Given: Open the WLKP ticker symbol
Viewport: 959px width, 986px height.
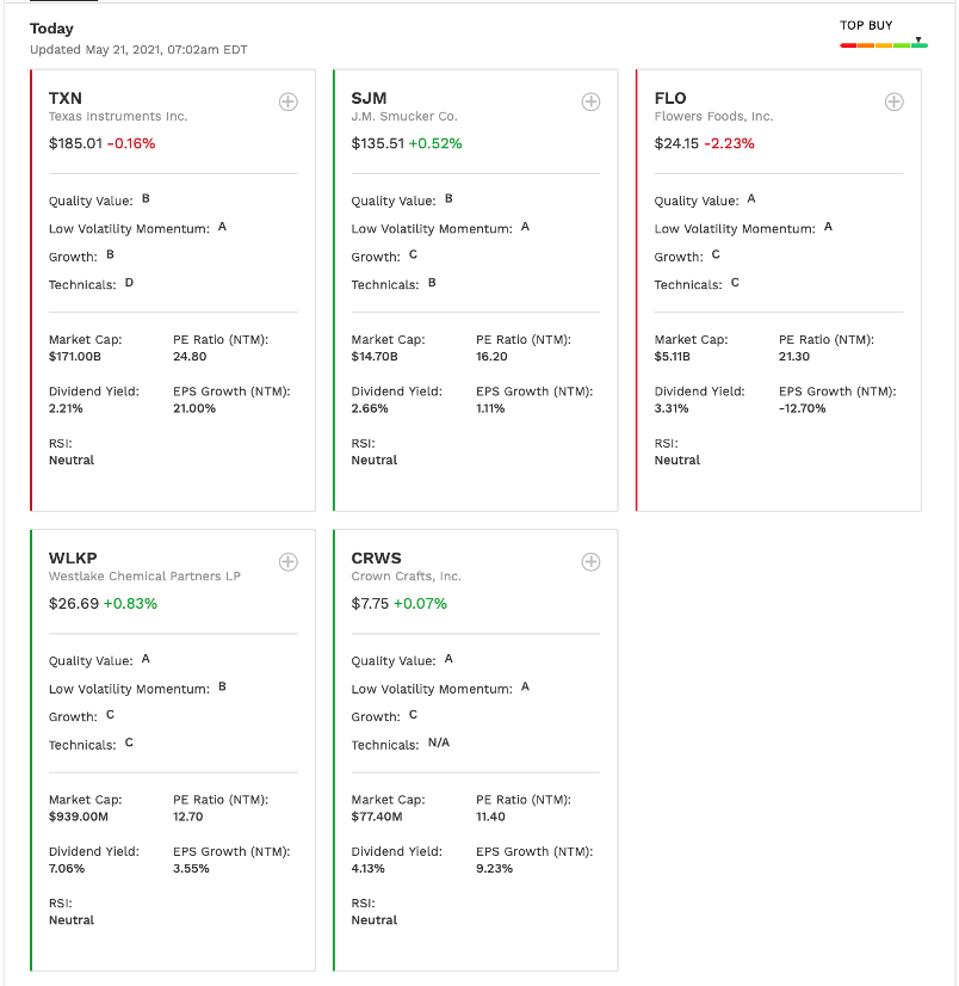Looking at the screenshot, I should tap(73, 558).
